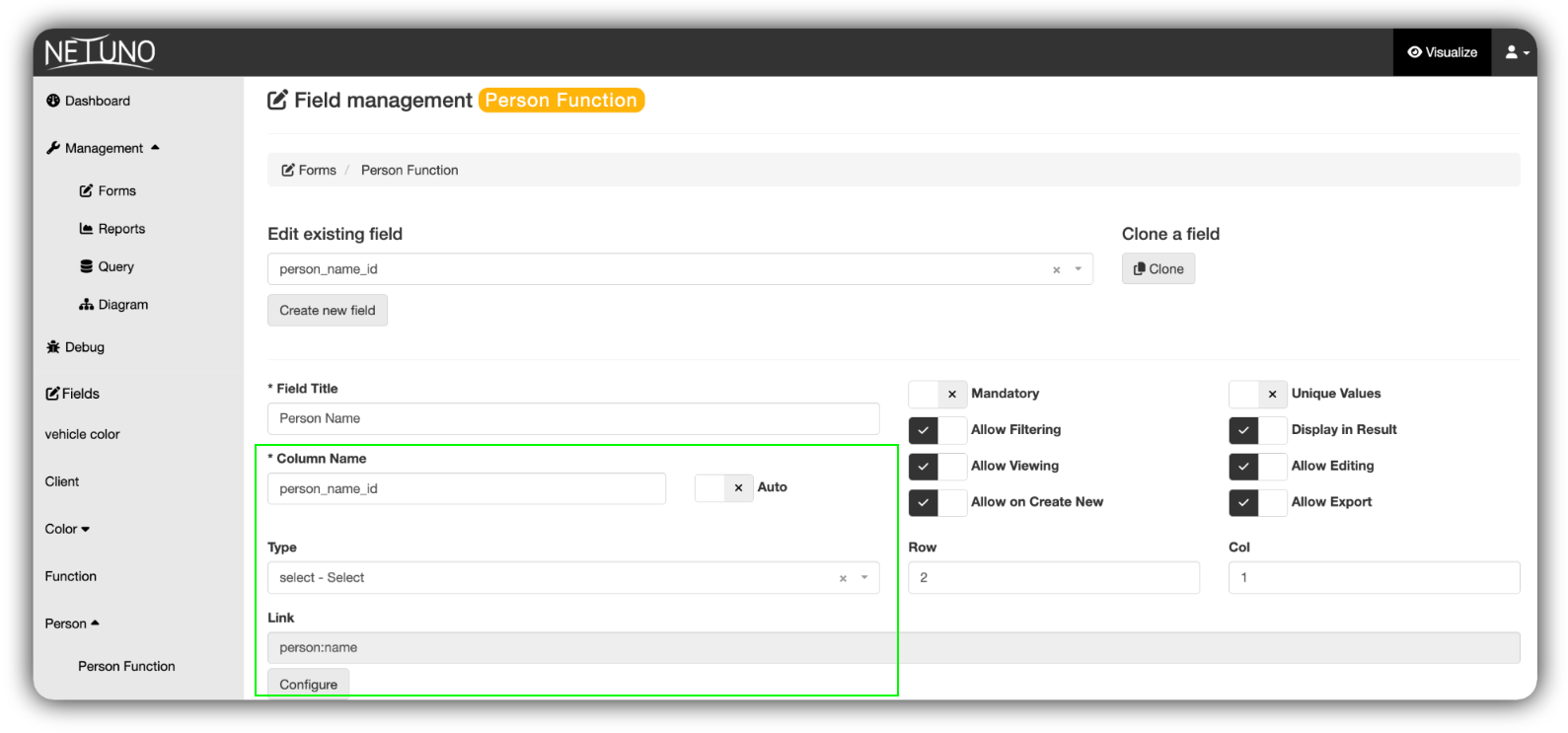Open the Type select dropdown
This screenshot has height=733, width=1568.
point(572,578)
